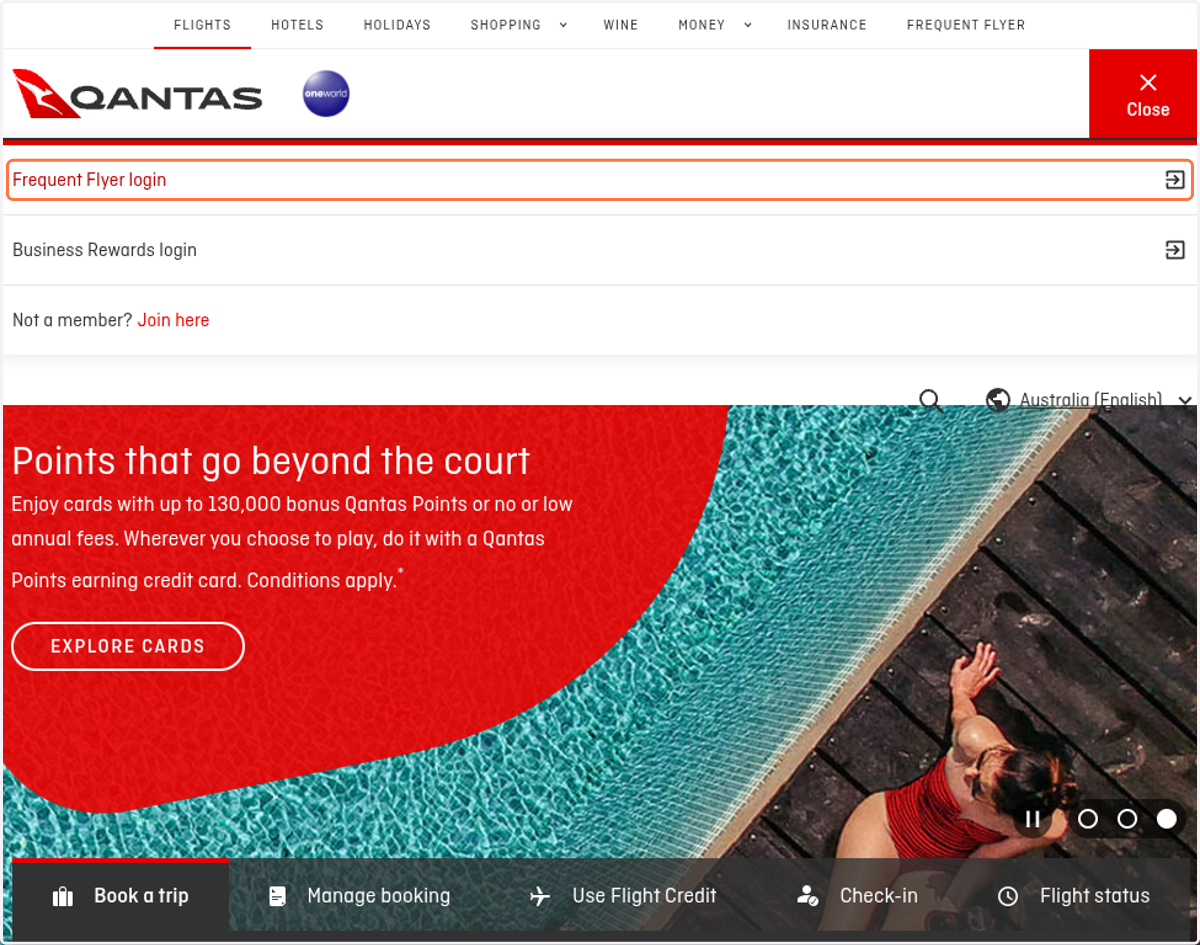Image resolution: width=1200 pixels, height=945 pixels.
Task: Click the clock icon beside Flight status
Action: pos(1008,896)
